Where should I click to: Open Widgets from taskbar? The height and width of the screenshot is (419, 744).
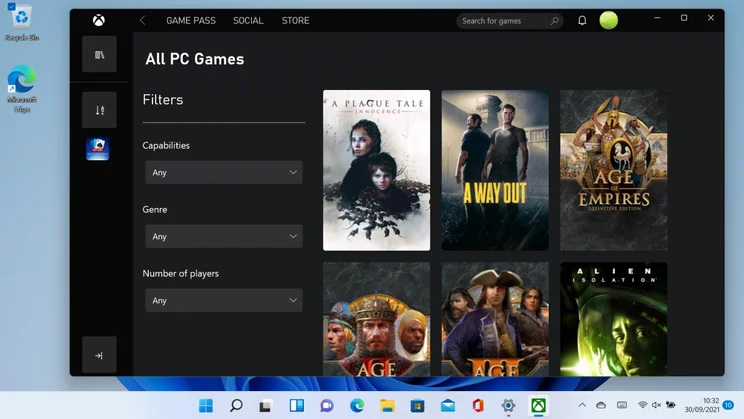(297, 405)
